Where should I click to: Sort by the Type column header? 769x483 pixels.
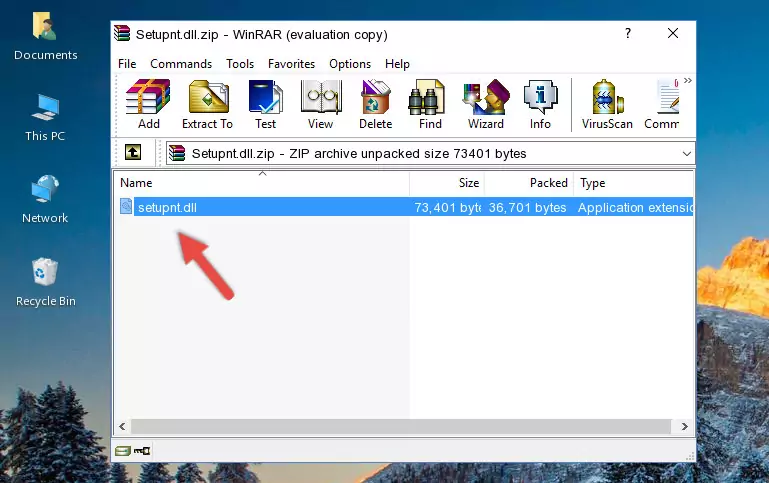click(x=634, y=183)
